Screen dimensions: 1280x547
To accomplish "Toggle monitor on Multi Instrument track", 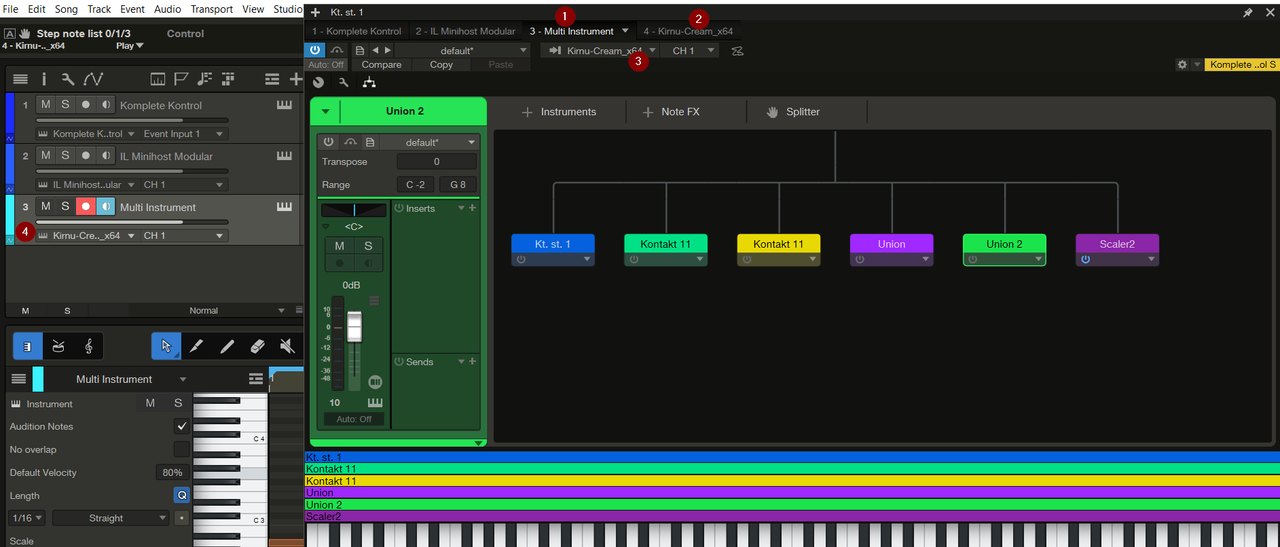I will tap(106, 206).
